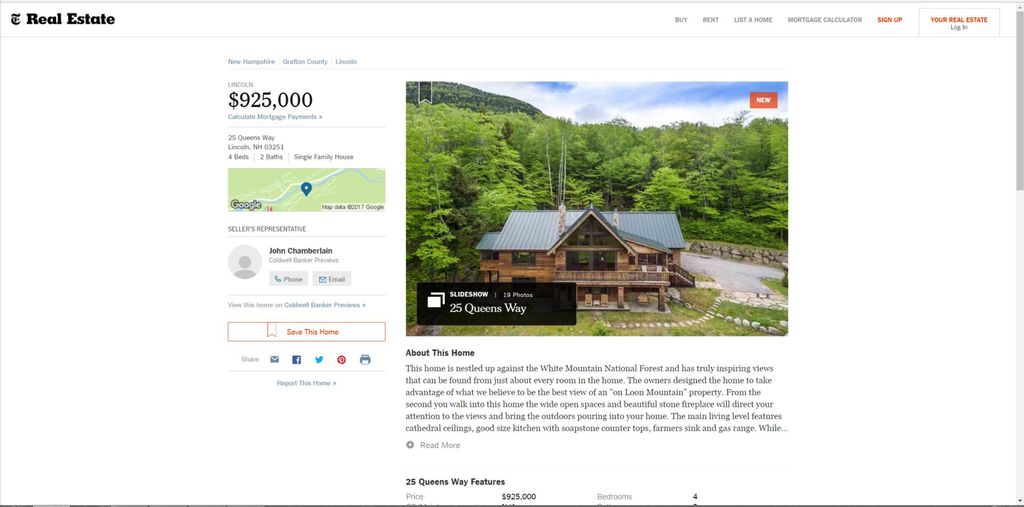Open Grafton County breadcrumb link
1024x507 pixels.
pyautogui.click(x=305, y=62)
